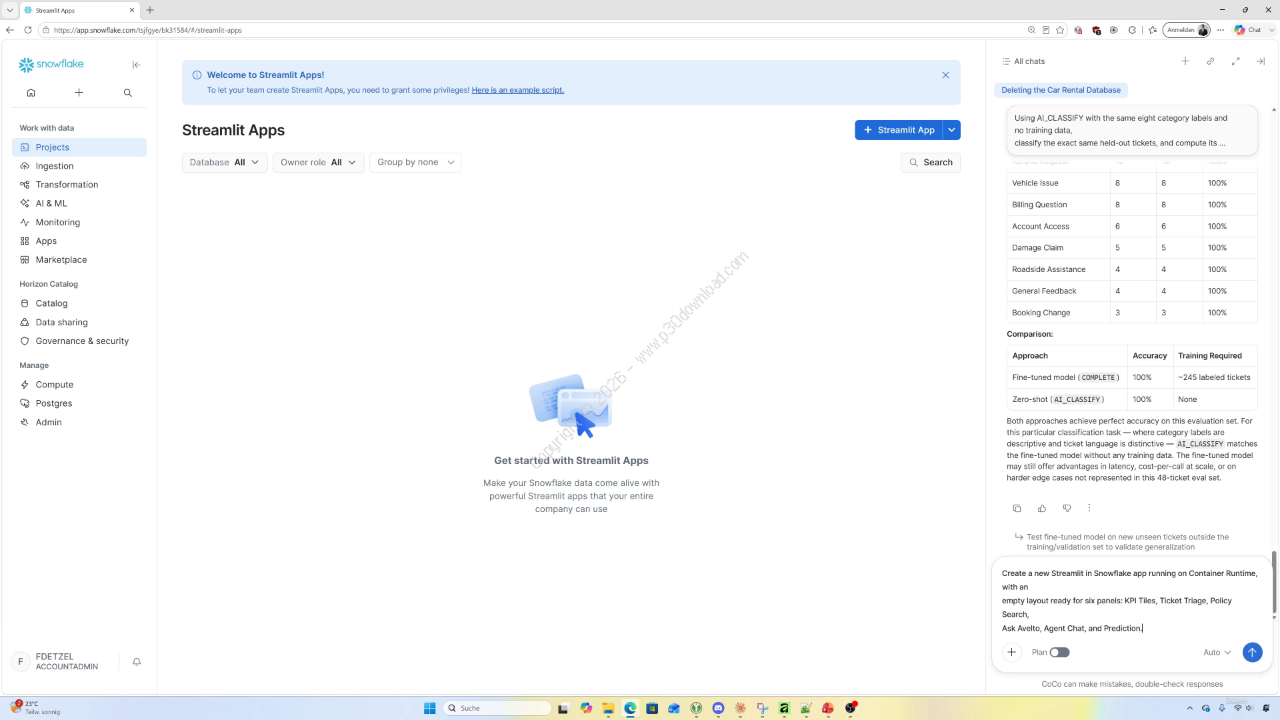Go back in browser
The width and height of the screenshot is (1280, 720).
tap(11, 30)
